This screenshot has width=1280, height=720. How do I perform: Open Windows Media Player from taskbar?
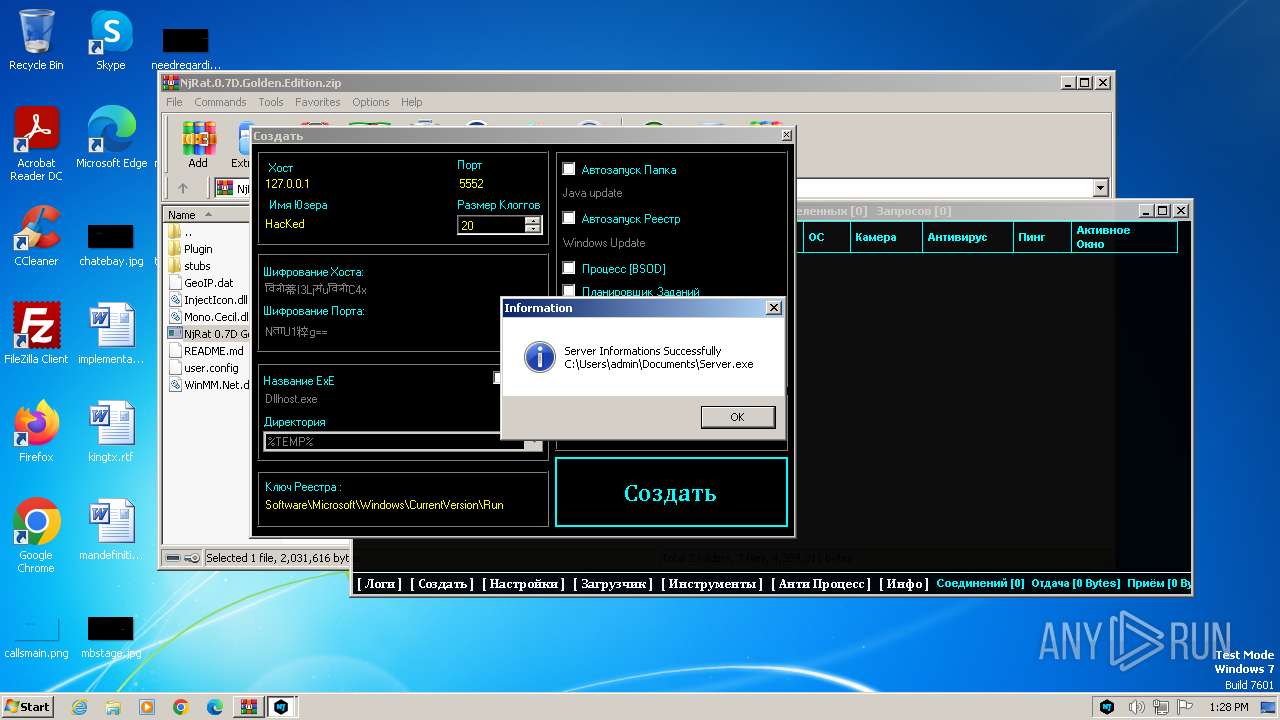[x=147, y=707]
